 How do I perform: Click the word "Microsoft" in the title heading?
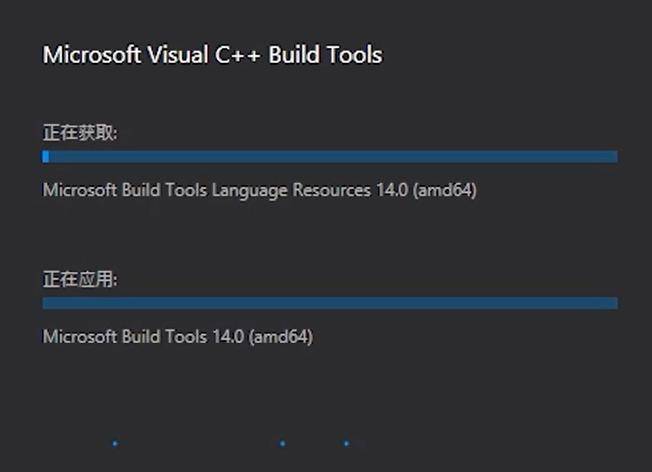tap(92, 54)
